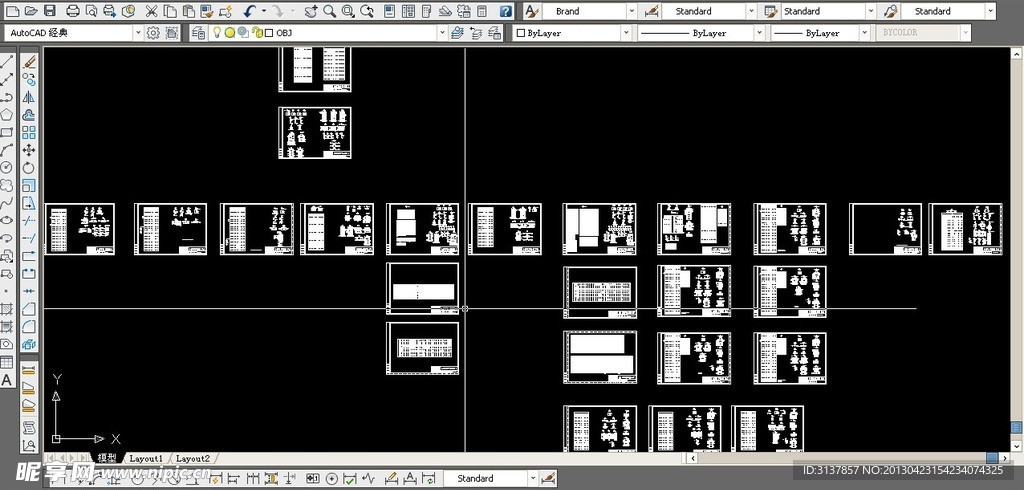
Task: Toggle OBJ layer on/off lightbulb
Action: [217, 33]
